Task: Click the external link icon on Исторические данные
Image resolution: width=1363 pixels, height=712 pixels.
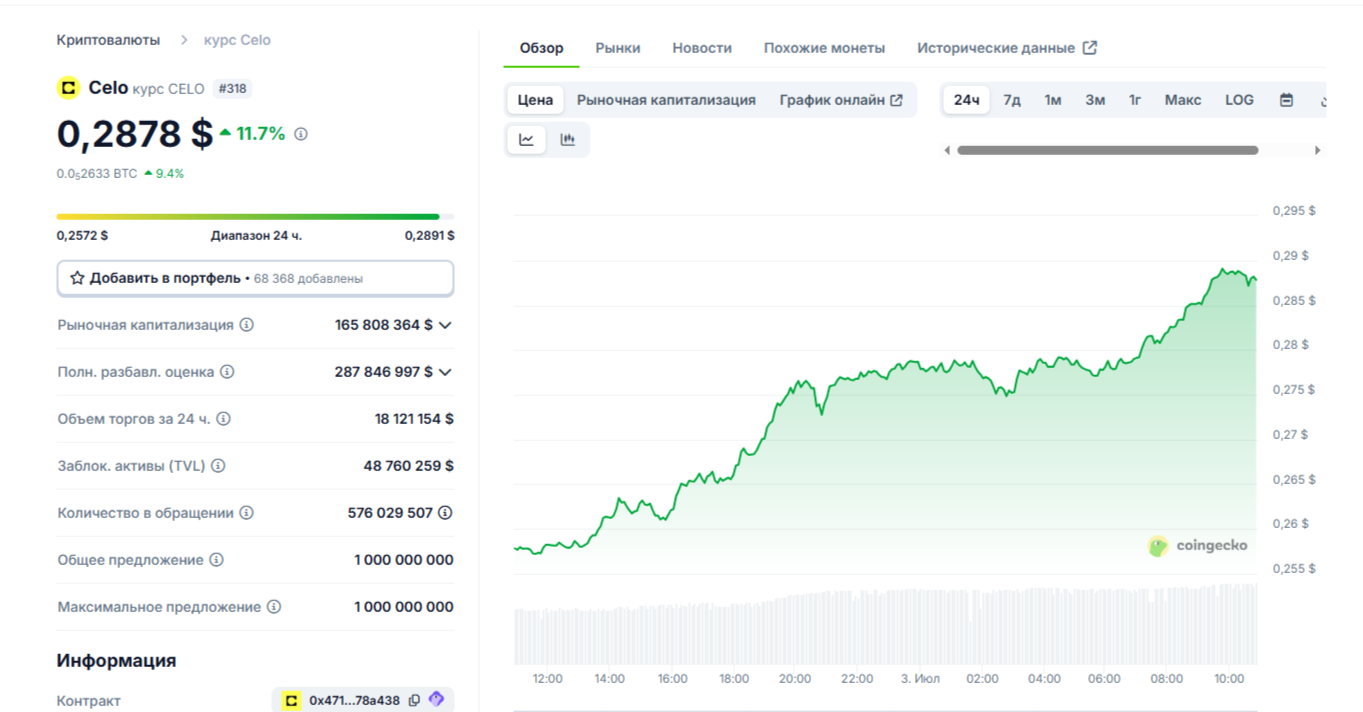Action: pos(1090,48)
